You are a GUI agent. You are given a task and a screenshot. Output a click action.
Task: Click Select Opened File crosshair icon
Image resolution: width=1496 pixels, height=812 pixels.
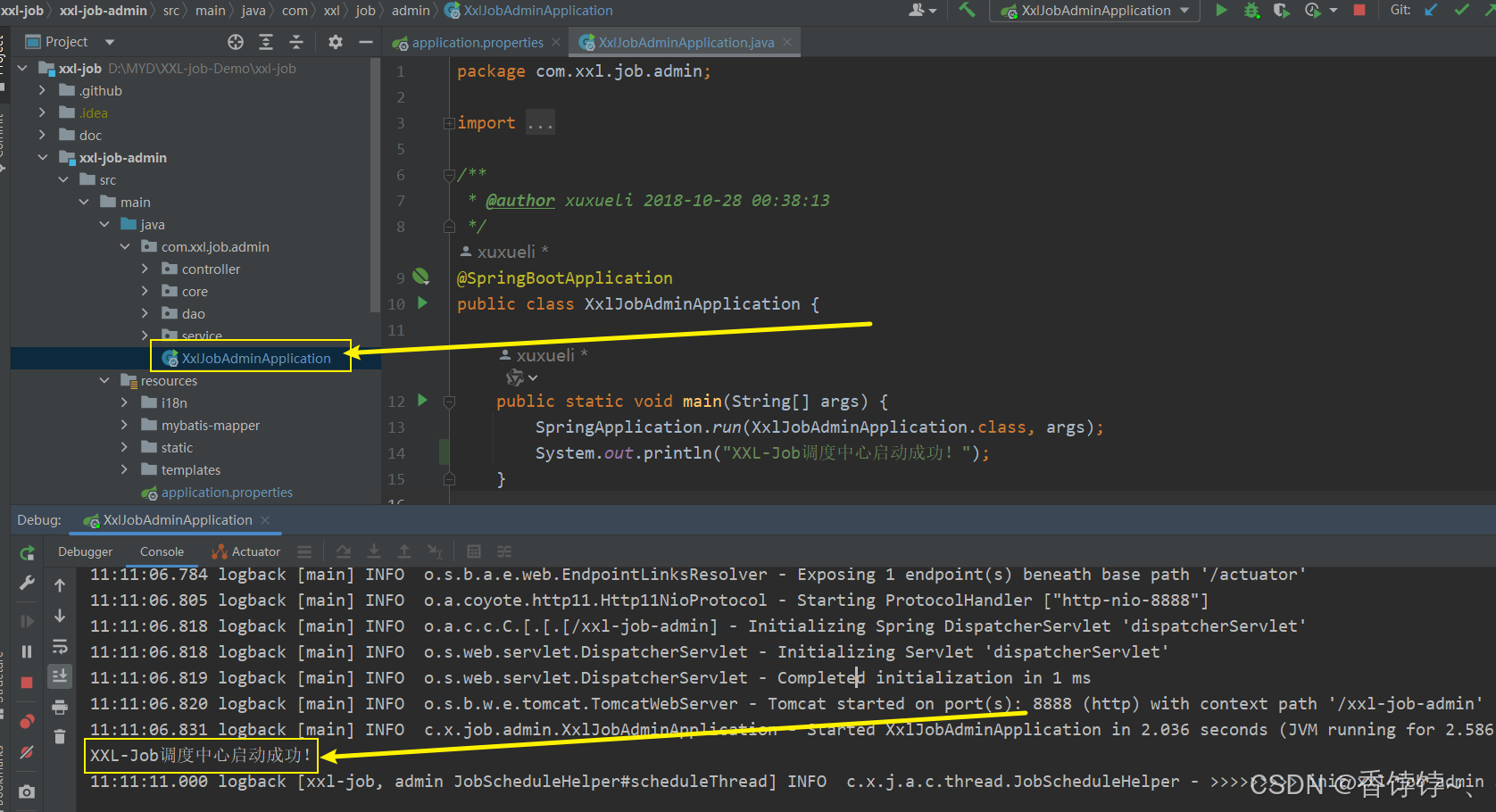(236, 42)
